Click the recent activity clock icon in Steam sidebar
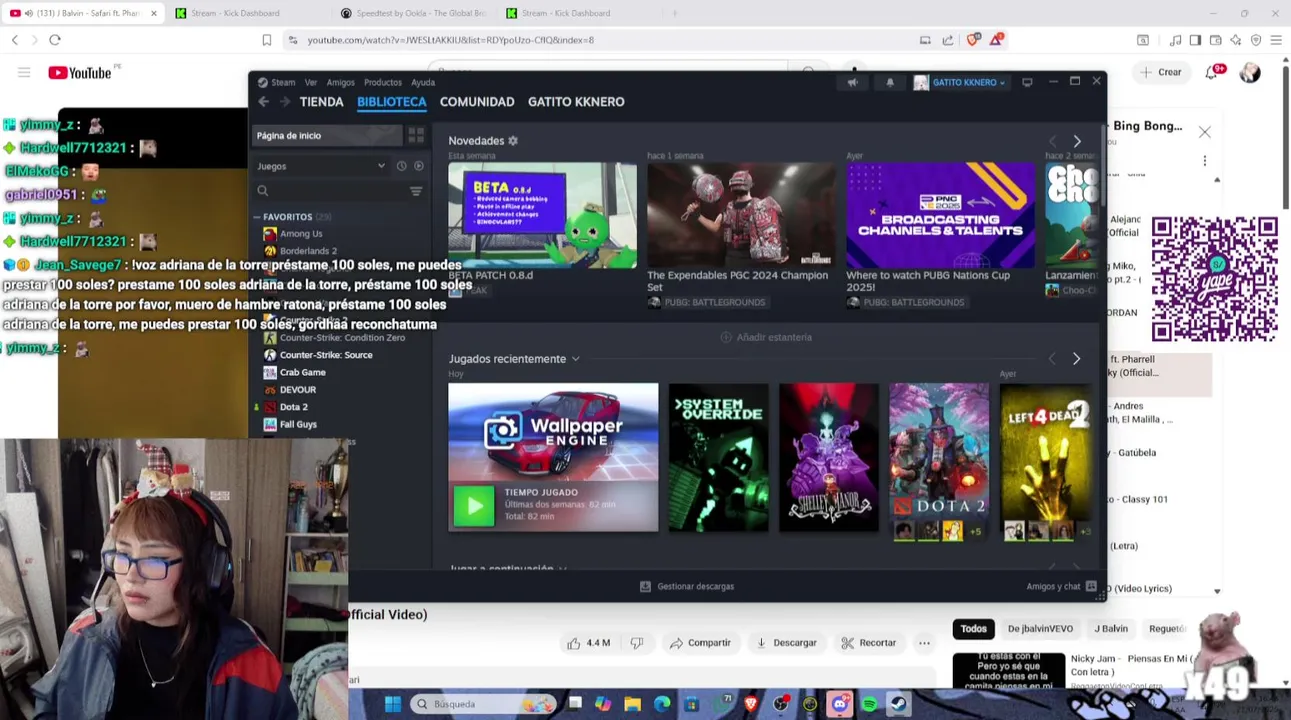The image size is (1291, 720). click(x=401, y=166)
